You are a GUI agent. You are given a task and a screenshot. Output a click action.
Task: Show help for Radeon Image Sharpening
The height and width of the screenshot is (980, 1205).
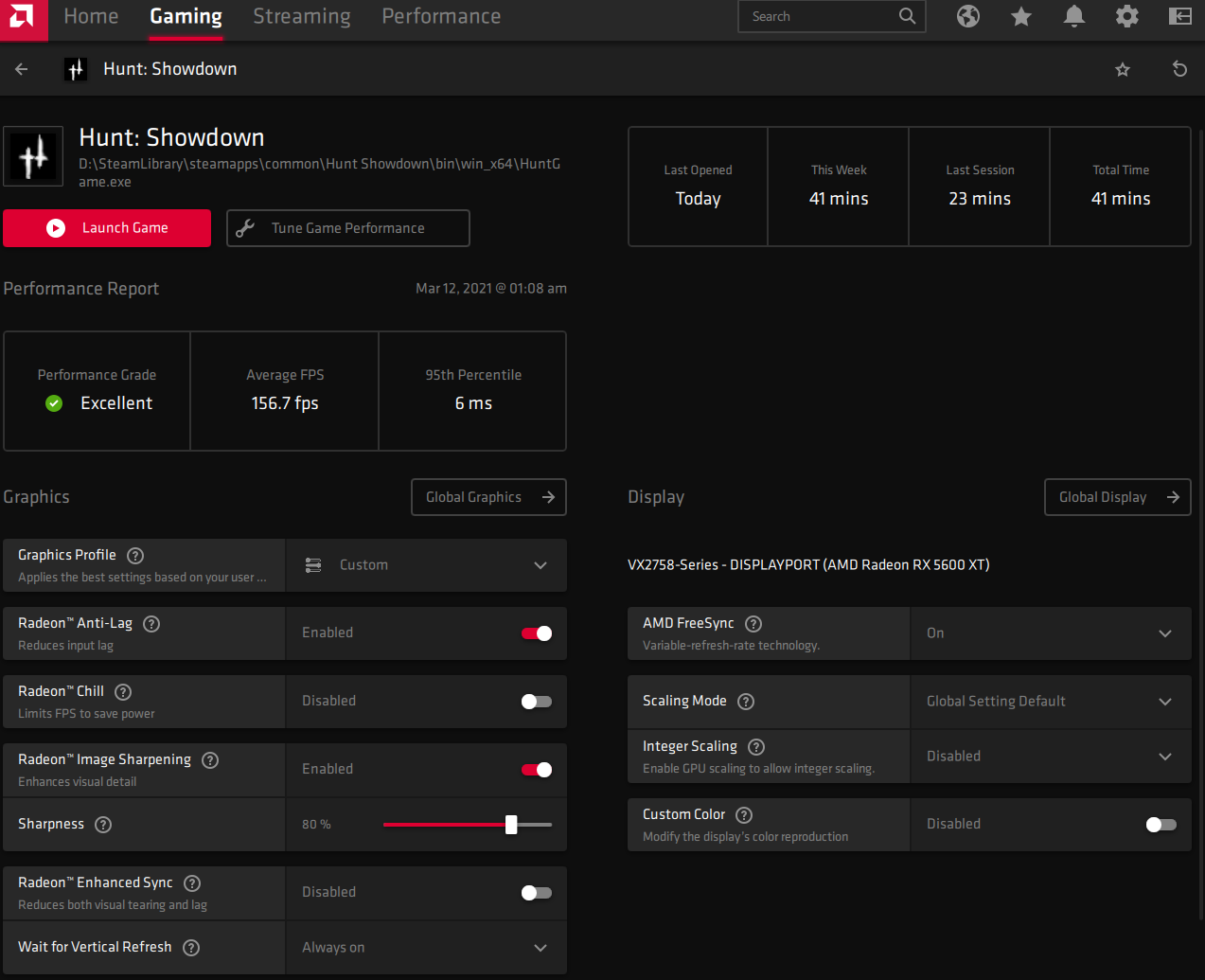(x=210, y=760)
